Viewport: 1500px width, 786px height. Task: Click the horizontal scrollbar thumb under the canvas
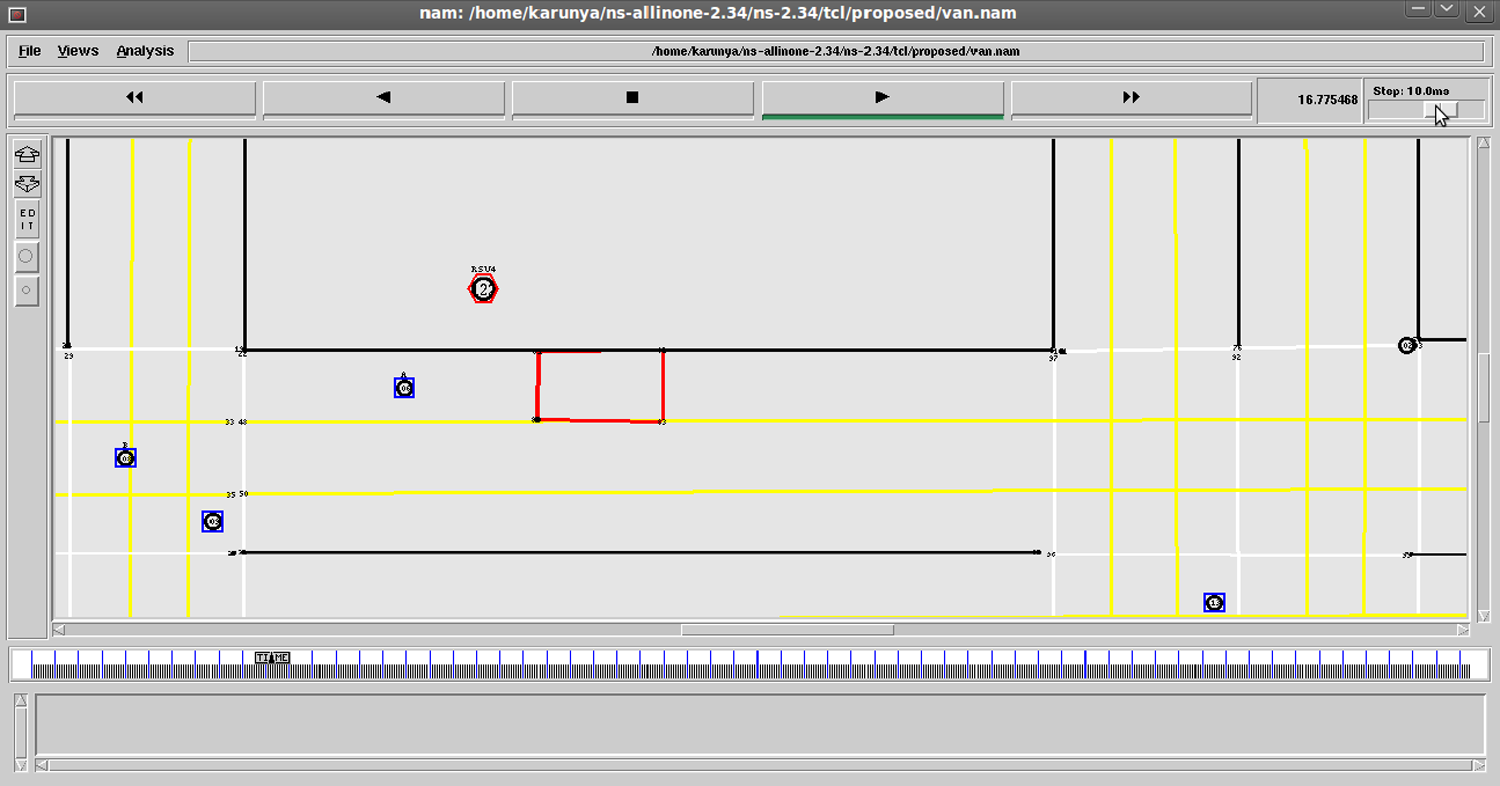(787, 630)
